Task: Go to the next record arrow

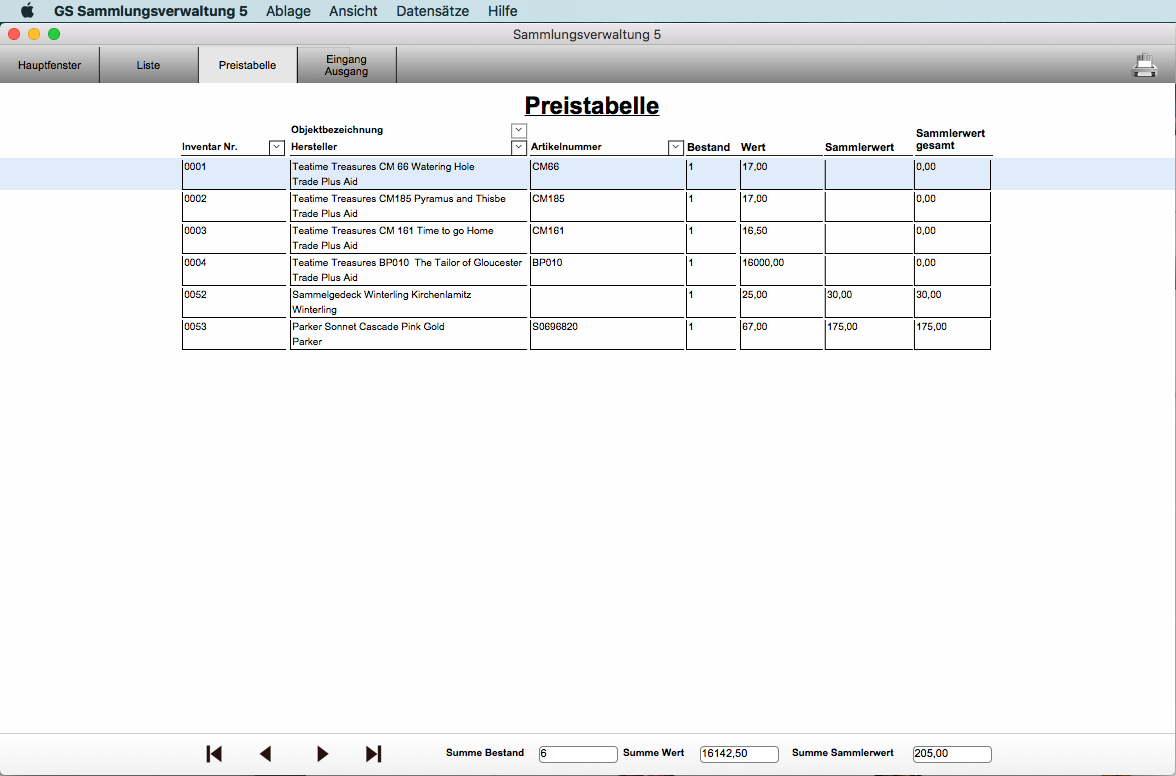Action: click(x=322, y=754)
